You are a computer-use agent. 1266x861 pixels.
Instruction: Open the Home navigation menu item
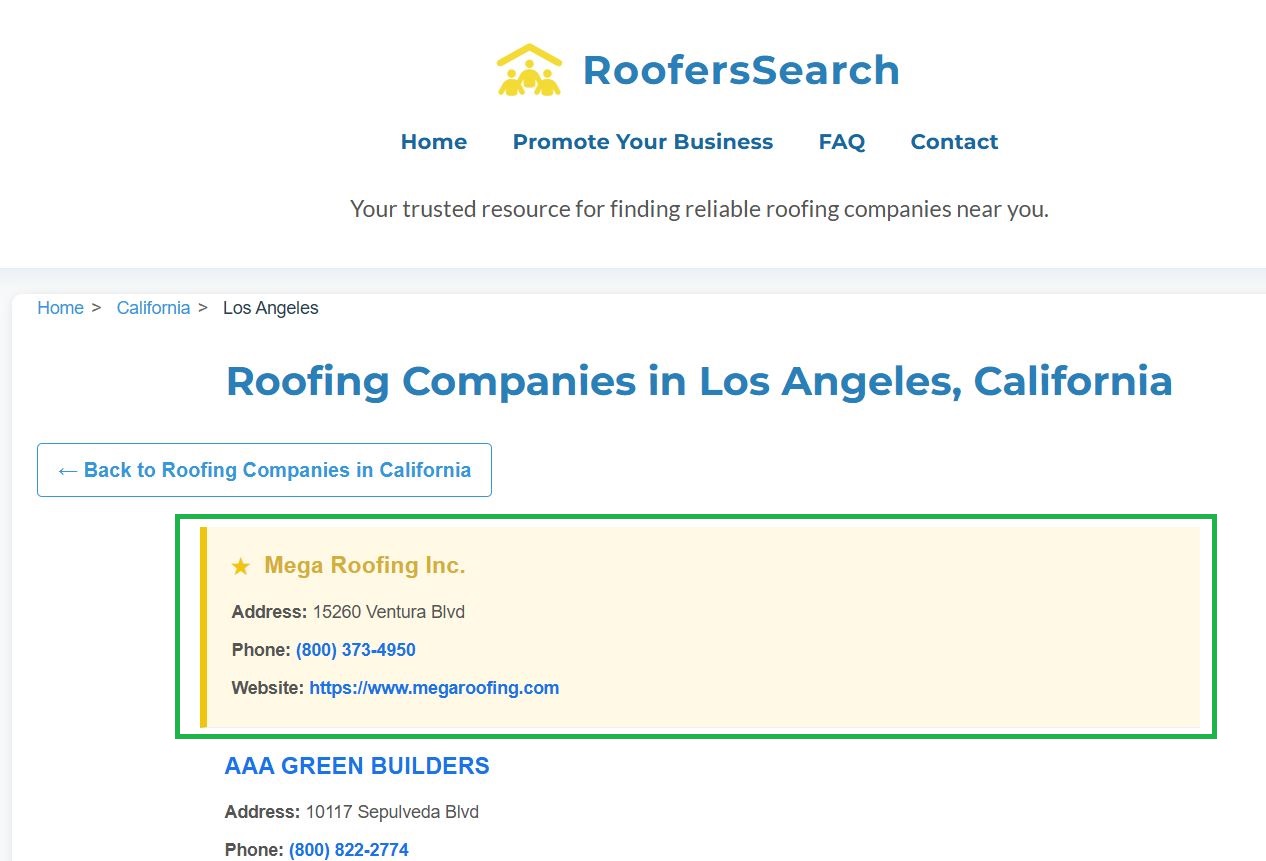point(433,142)
